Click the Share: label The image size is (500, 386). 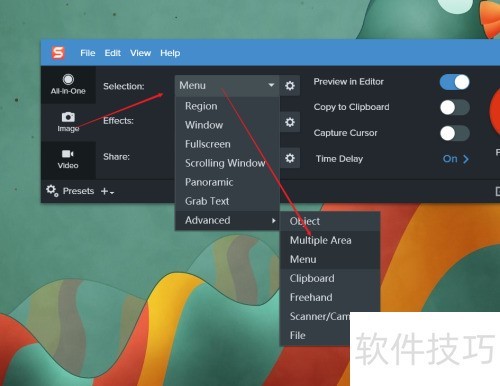116,157
